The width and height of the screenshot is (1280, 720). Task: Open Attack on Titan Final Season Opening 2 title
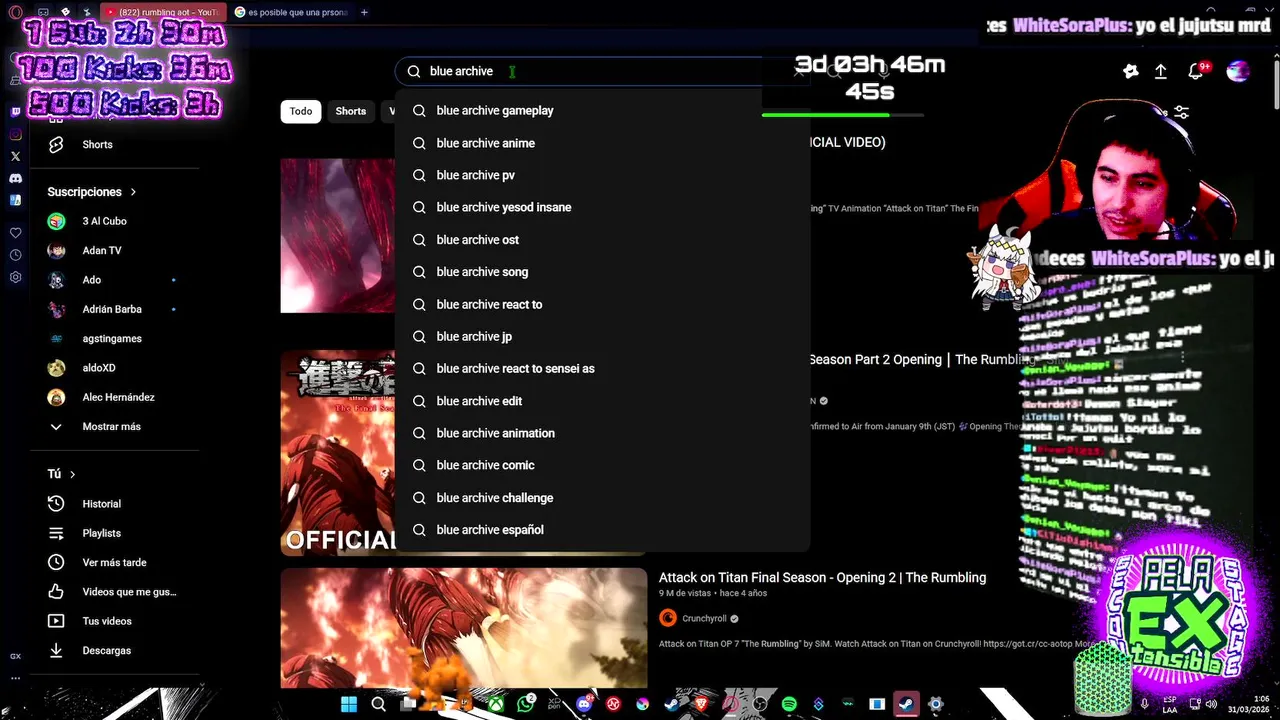pyautogui.click(x=822, y=578)
